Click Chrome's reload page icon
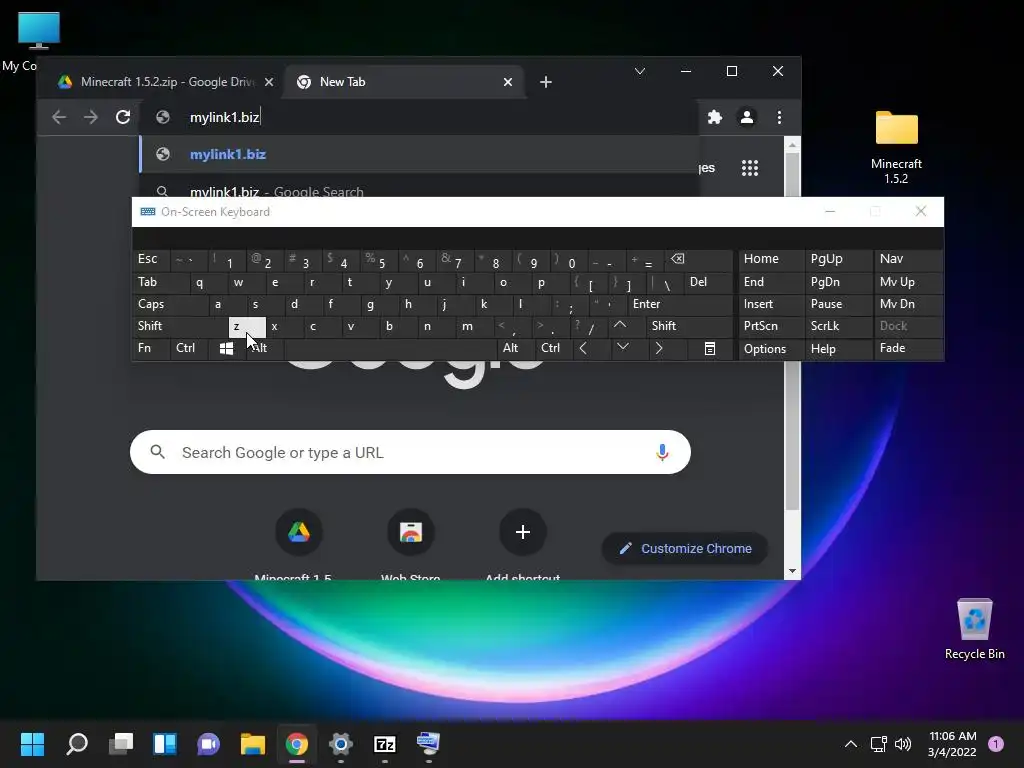The width and height of the screenshot is (1024, 768). pyautogui.click(x=123, y=117)
